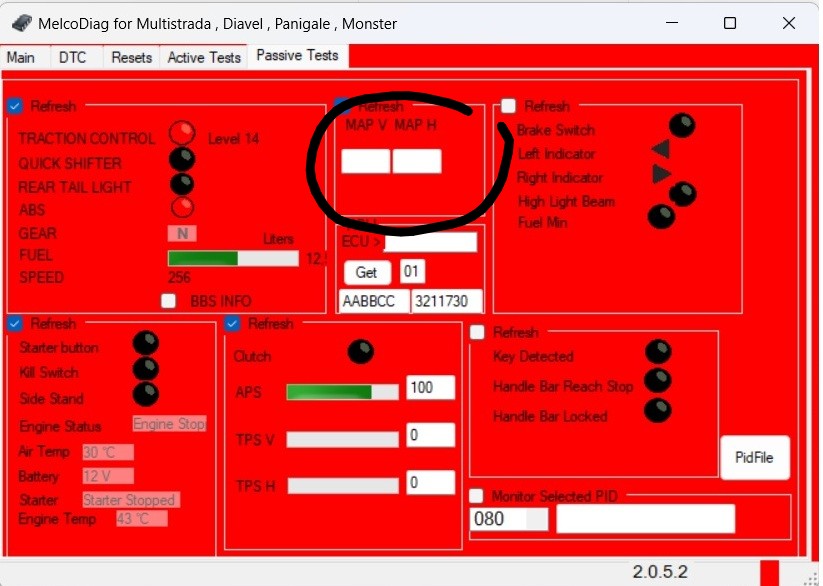823x586 pixels.
Task: Click the Battery 12 V value
Action: click(x=108, y=476)
